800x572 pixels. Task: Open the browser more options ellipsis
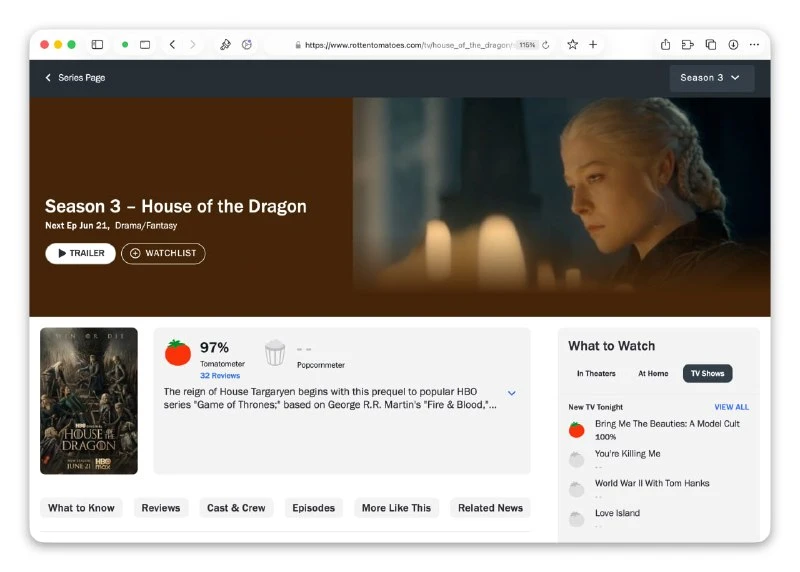click(x=754, y=44)
